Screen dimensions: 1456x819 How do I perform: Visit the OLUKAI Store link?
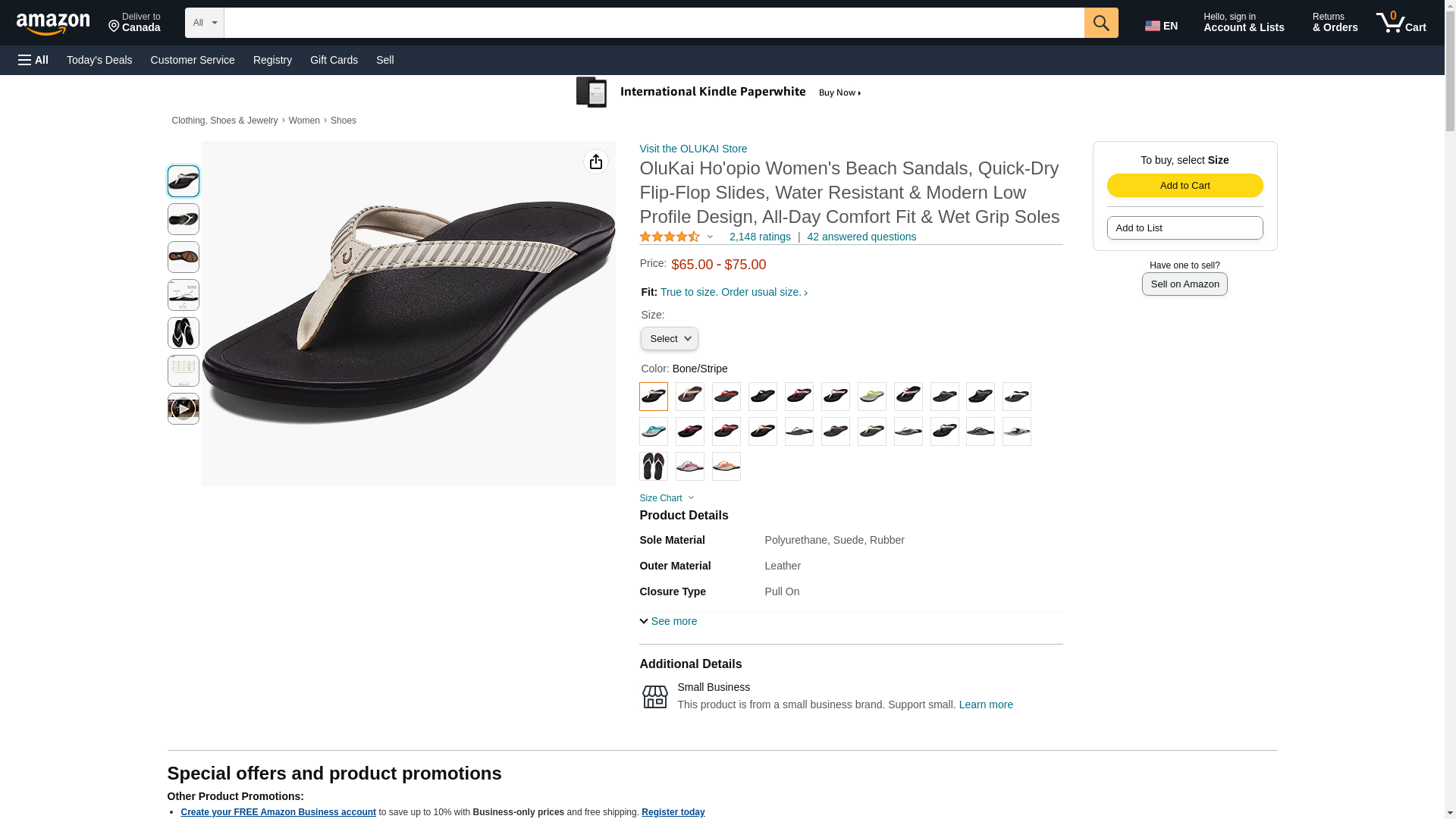point(693,149)
